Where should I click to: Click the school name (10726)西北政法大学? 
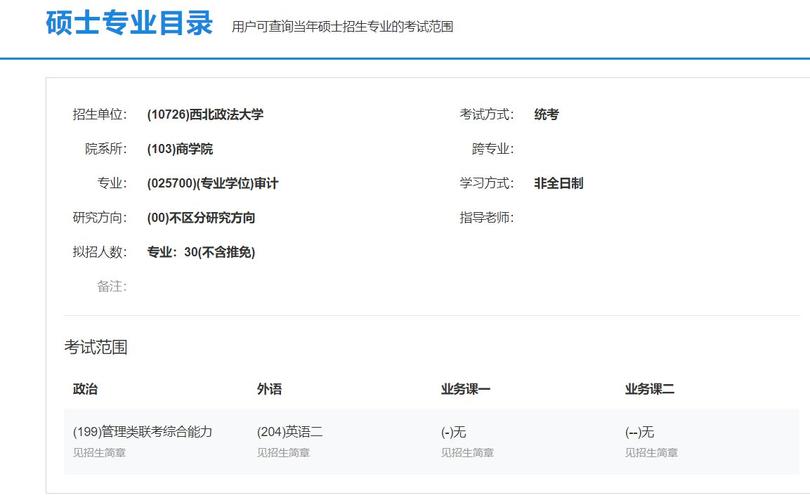pos(205,114)
